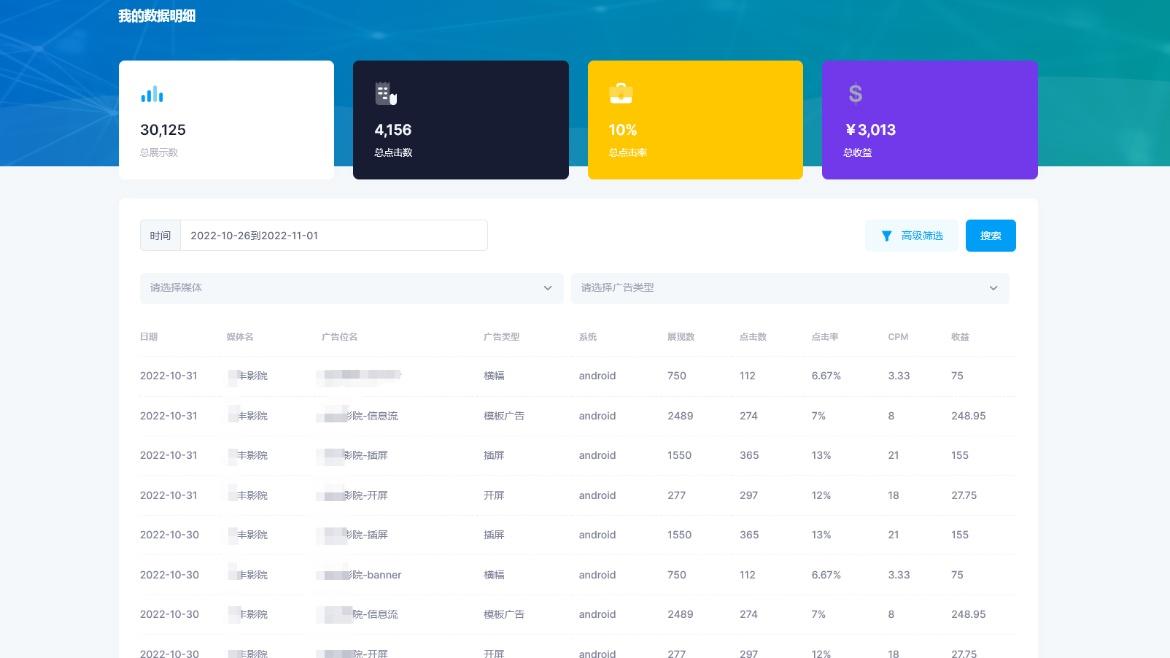The width and height of the screenshot is (1170, 658).
Task: Click the dollar sign icon on the ¥3,013 card
Action: (x=855, y=94)
